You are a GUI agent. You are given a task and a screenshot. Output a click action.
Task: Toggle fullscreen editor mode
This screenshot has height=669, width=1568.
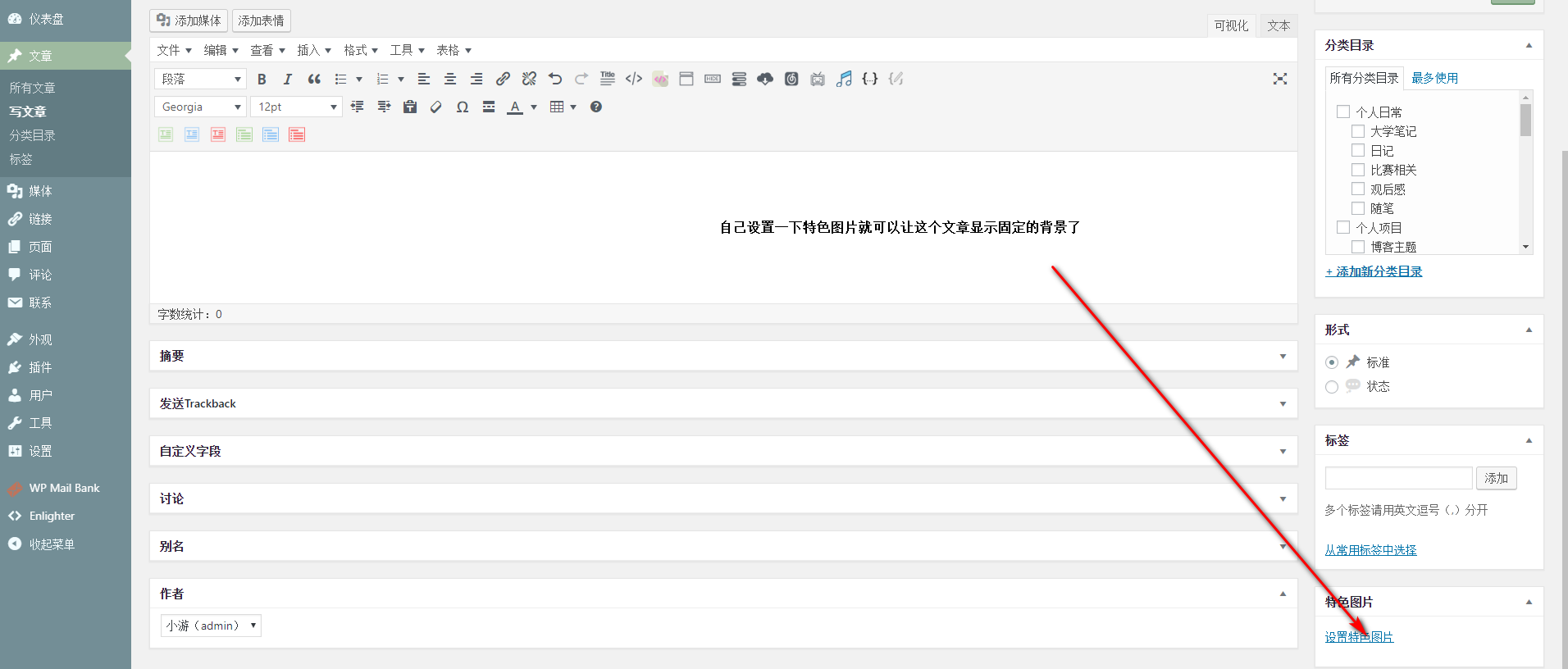coord(1280,79)
